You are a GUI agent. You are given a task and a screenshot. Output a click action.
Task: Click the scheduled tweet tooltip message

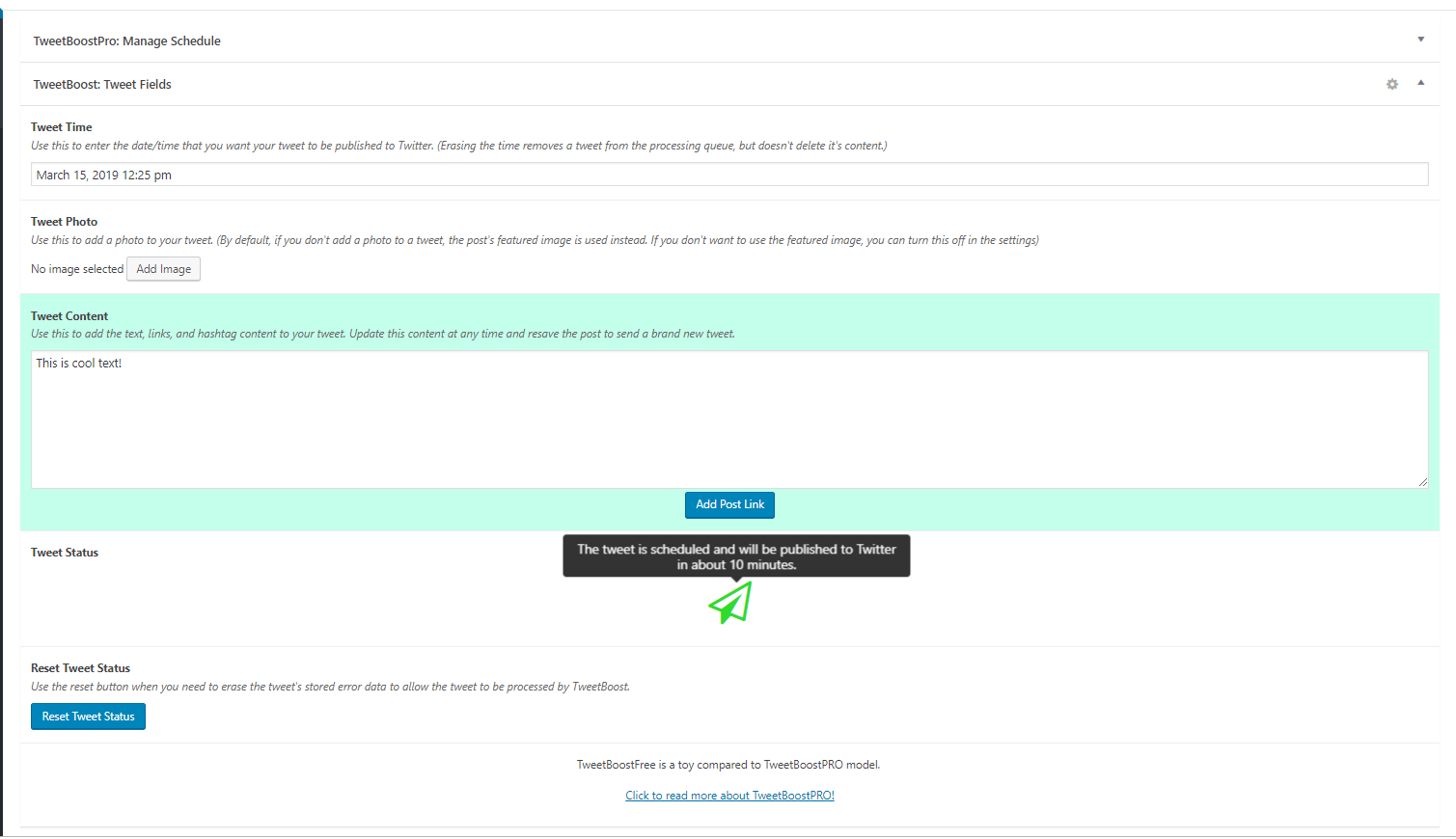(x=736, y=556)
